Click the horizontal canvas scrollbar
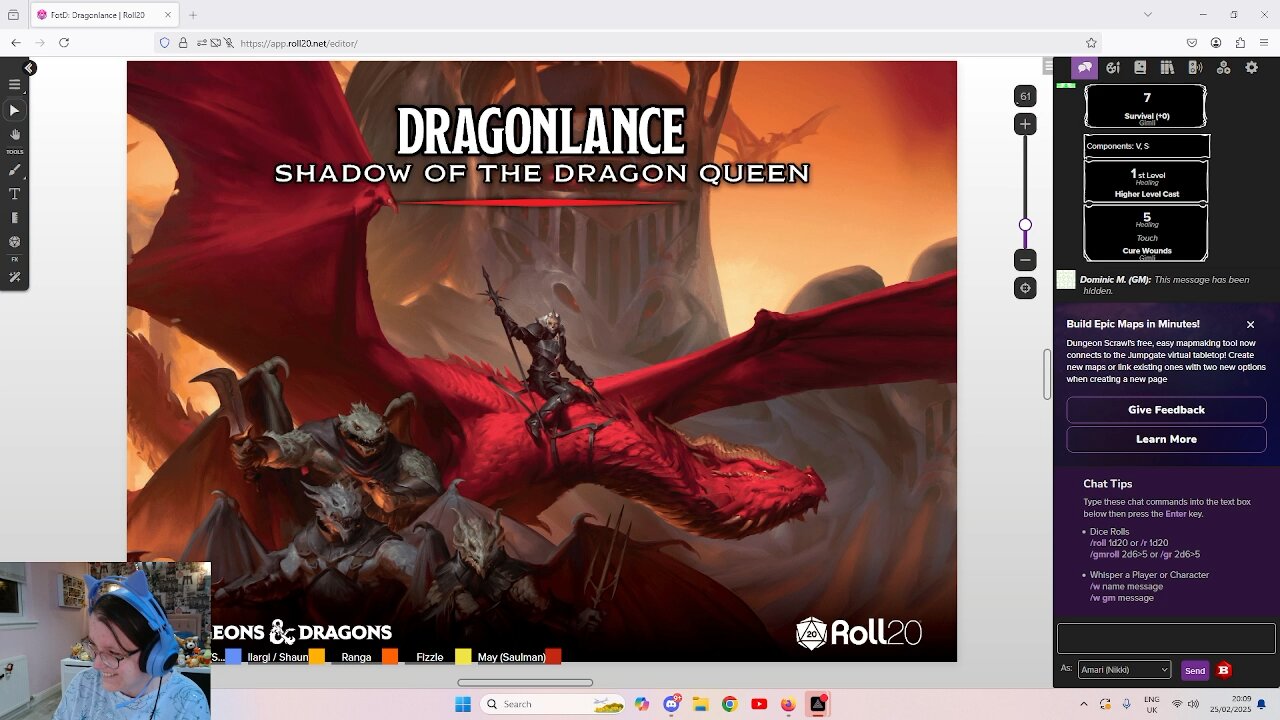This screenshot has width=1280, height=720. 525,683
